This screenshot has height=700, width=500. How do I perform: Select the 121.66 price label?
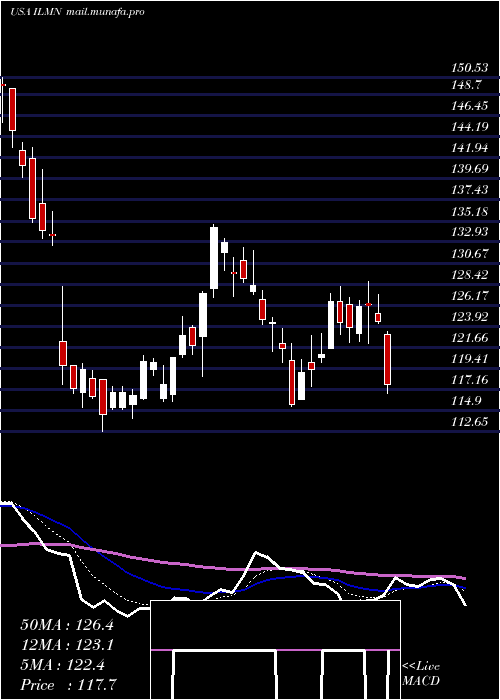pyautogui.click(x=469, y=338)
